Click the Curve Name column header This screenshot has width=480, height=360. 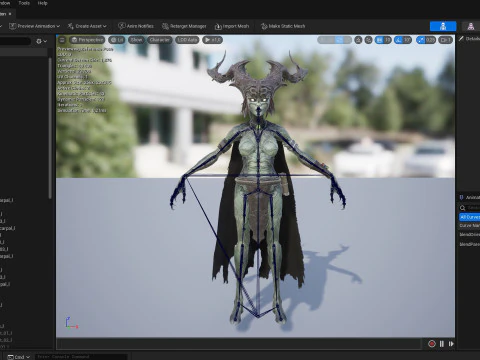[469, 226]
